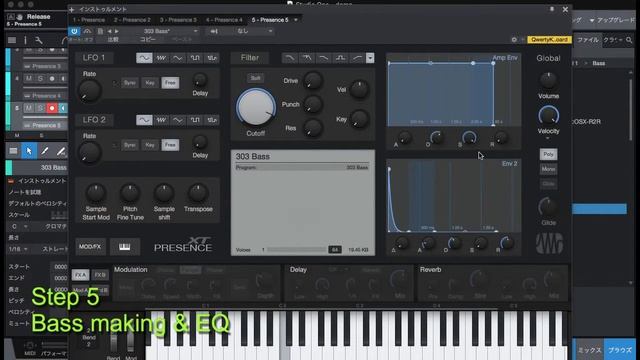Select random sample-and-hold waveform for LFO 2
The image size is (640, 360).
(x=212, y=120)
